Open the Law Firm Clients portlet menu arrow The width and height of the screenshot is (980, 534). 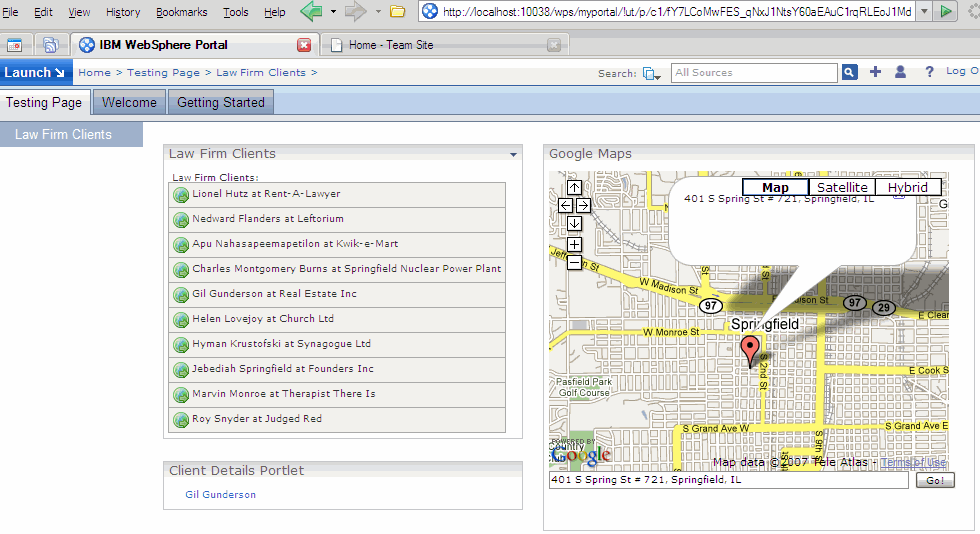click(513, 154)
